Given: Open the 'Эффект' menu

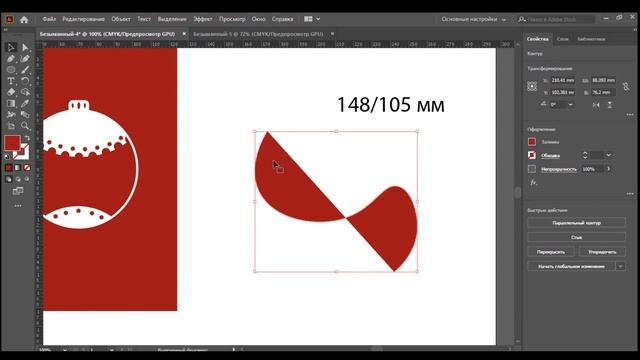Looking at the screenshot, I should [x=202, y=19].
